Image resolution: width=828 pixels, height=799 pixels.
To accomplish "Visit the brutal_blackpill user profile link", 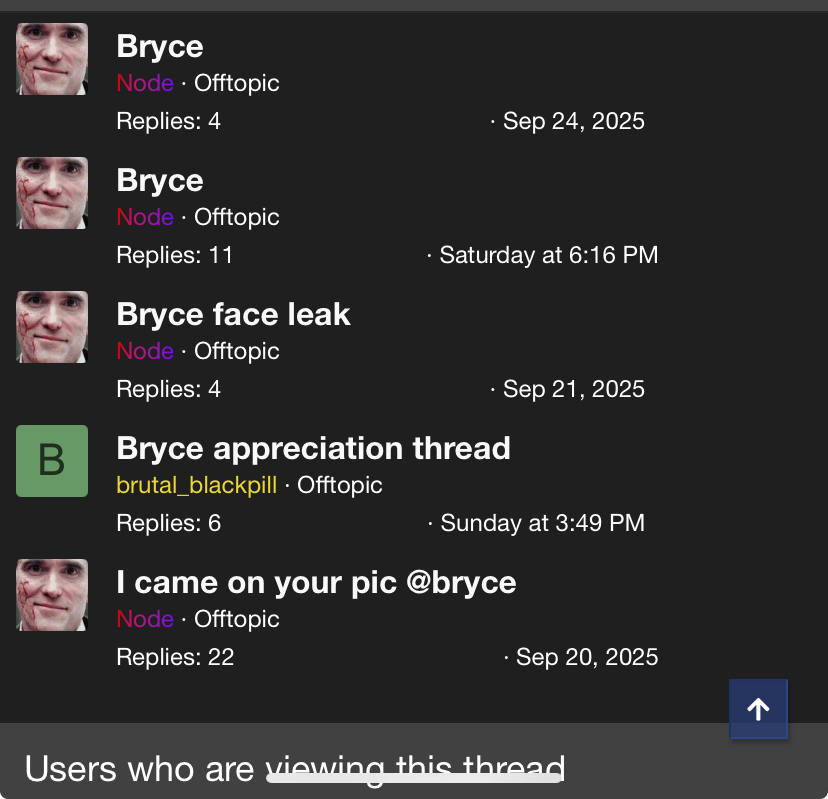I will pos(196,486).
